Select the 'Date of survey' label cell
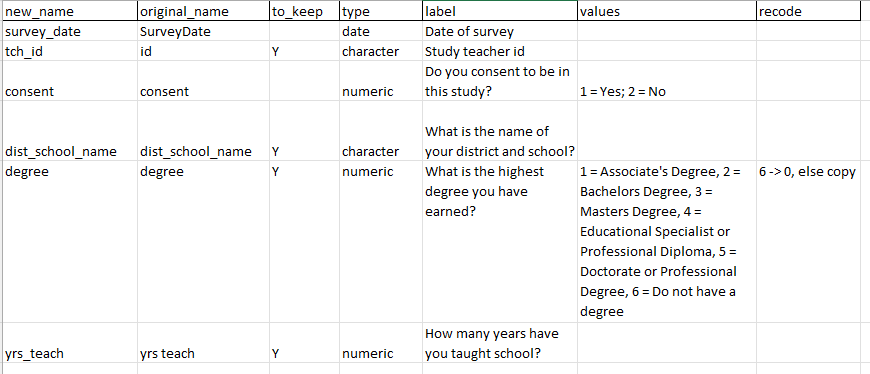 click(499, 32)
